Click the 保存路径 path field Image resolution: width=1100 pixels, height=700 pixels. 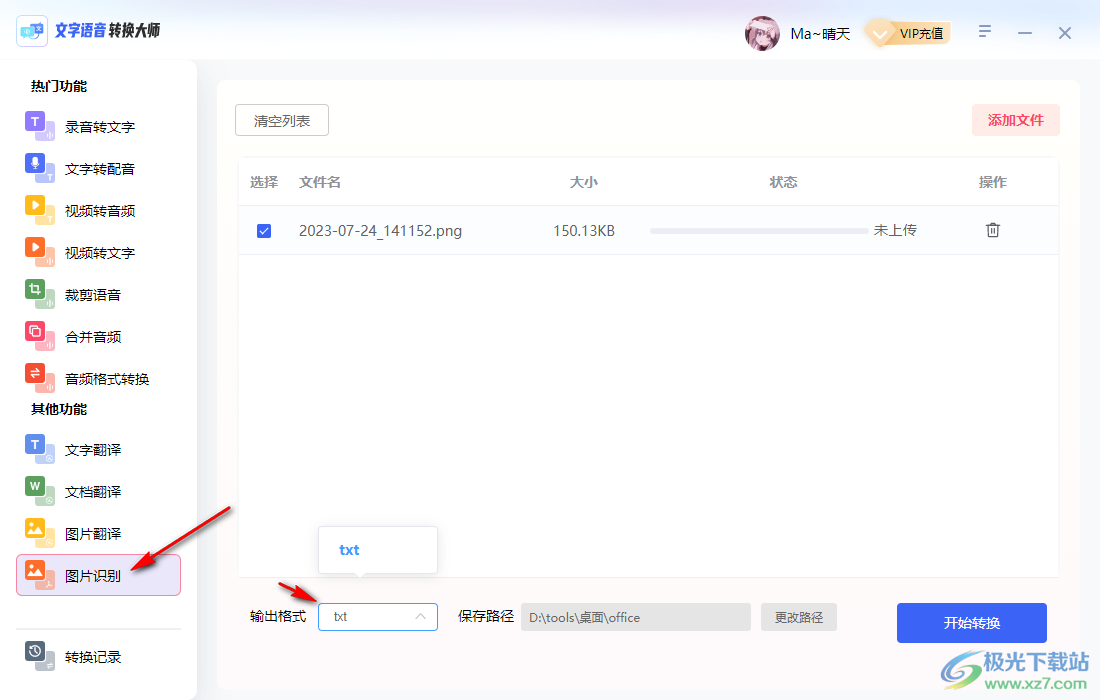(636, 617)
